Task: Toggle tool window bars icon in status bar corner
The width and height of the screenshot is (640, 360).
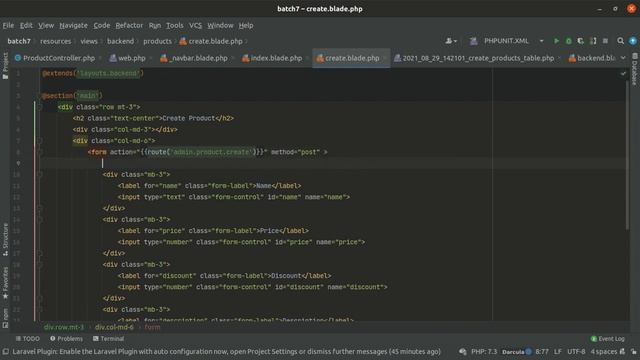Action: pyautogui.click(x=5, y=351)
